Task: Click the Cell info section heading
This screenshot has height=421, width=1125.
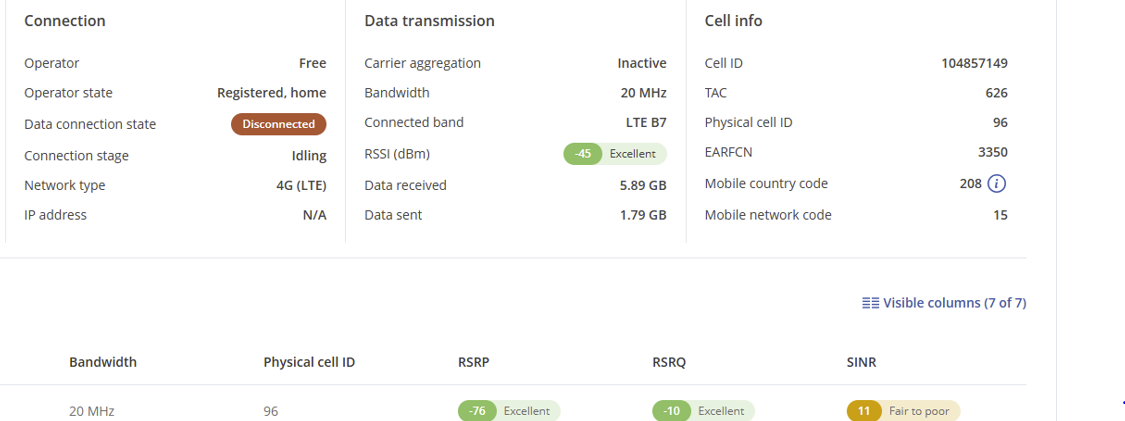Action: click(x=734, y=21)
